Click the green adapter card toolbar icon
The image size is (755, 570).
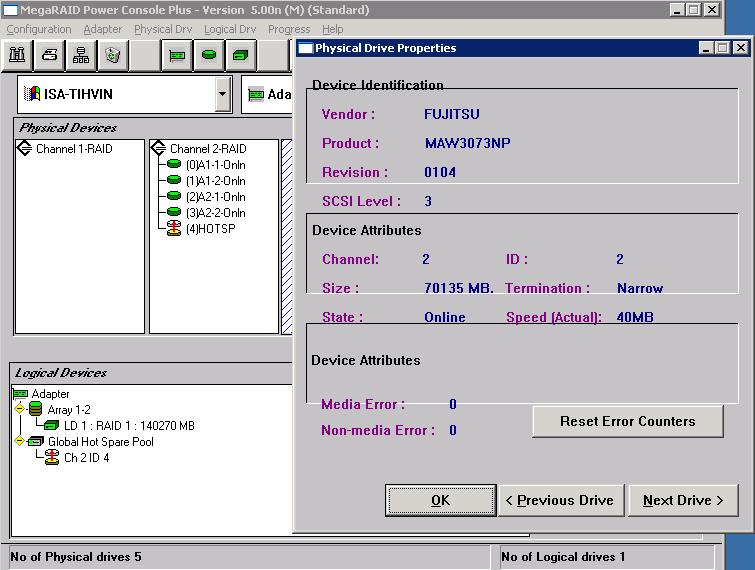(x=177, y=55)
